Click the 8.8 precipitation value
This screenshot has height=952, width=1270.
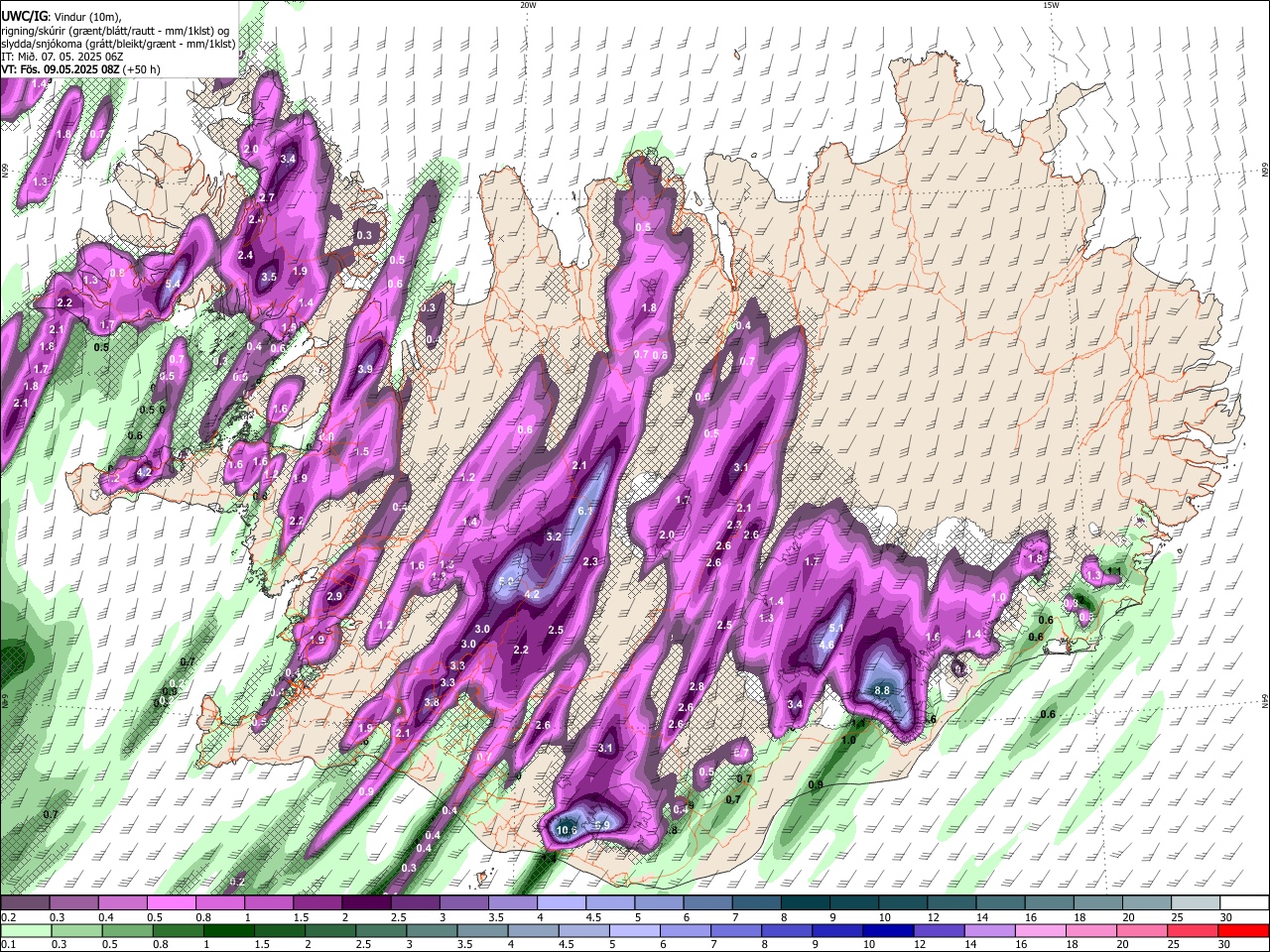click(x=882, y=690)
